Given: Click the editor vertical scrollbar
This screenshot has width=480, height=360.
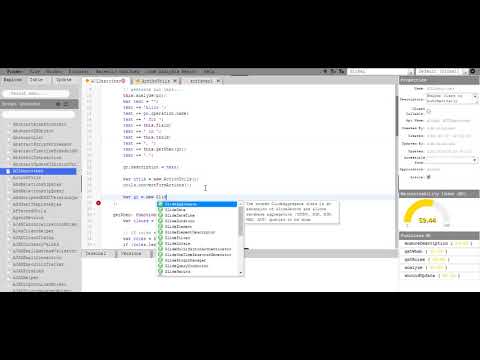Looking at the screenshot, I should click(x=397, y=117).
